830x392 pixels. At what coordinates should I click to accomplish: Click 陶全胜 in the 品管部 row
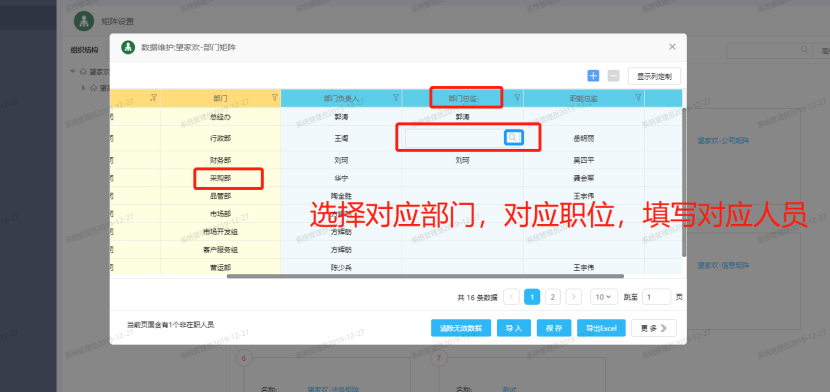pos(341,196)
